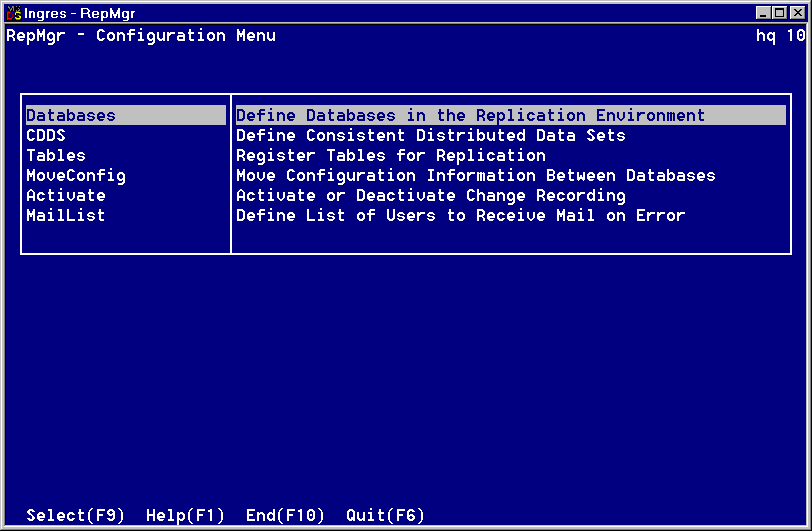The width and height of the screenshot is (812, 531).
Task: Open MailList configuration entry
Action: pyautogui.click(x=66, y=216)
